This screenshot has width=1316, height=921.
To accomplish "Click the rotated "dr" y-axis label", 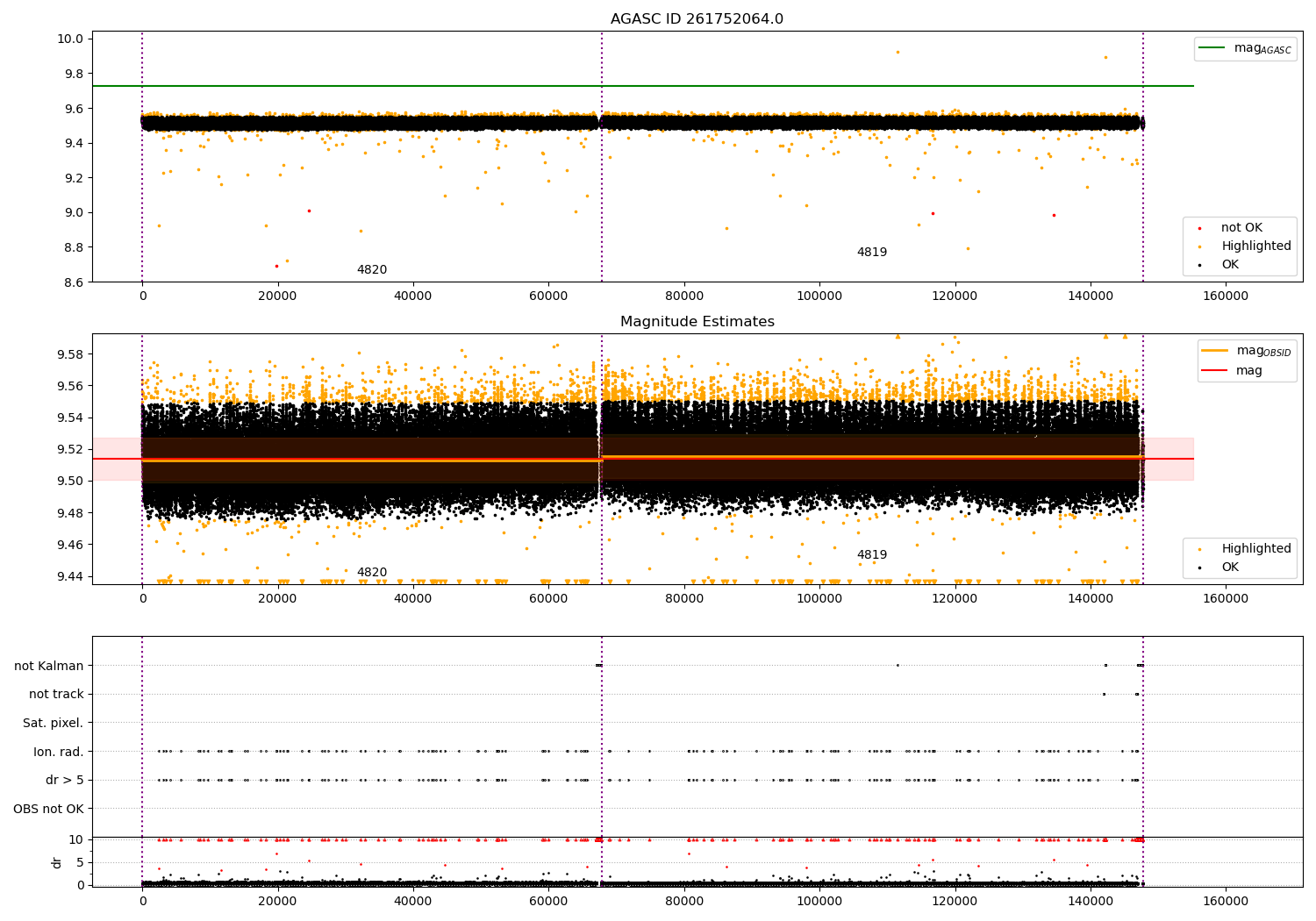I will [57, 862].
